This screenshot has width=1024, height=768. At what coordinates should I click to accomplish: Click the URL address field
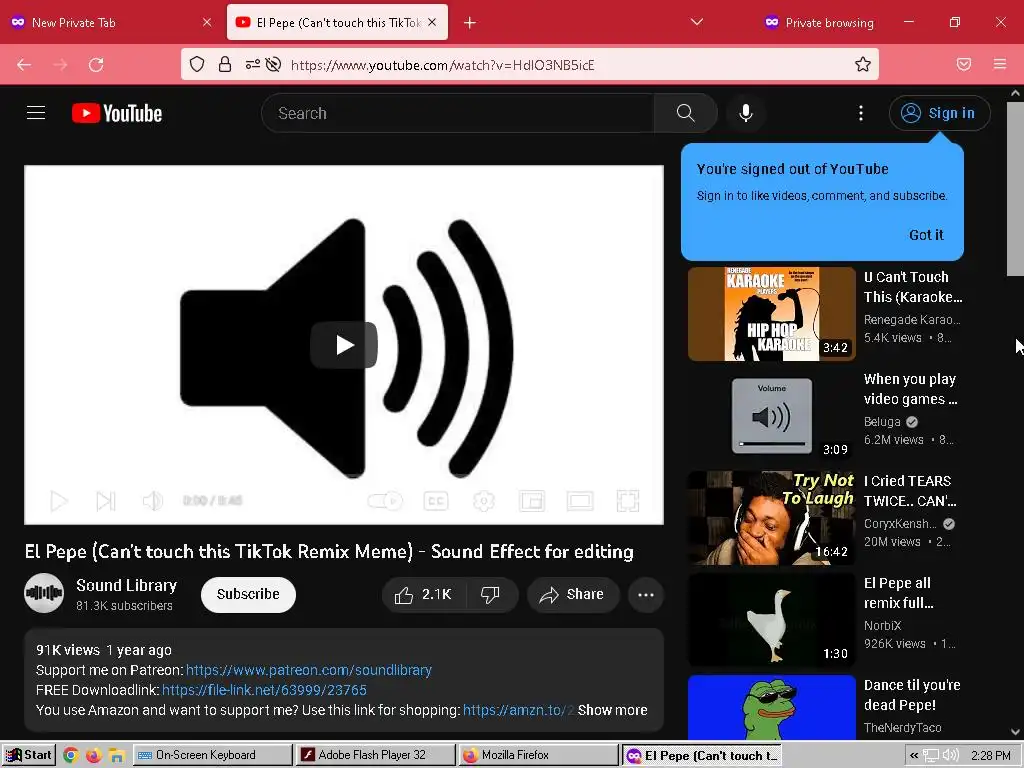568,65
